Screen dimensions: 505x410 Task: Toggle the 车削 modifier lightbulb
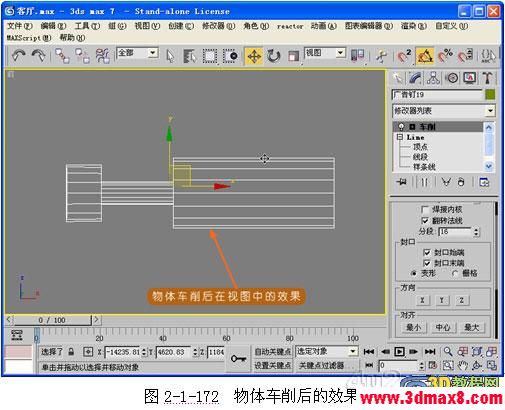click(401, 127)
